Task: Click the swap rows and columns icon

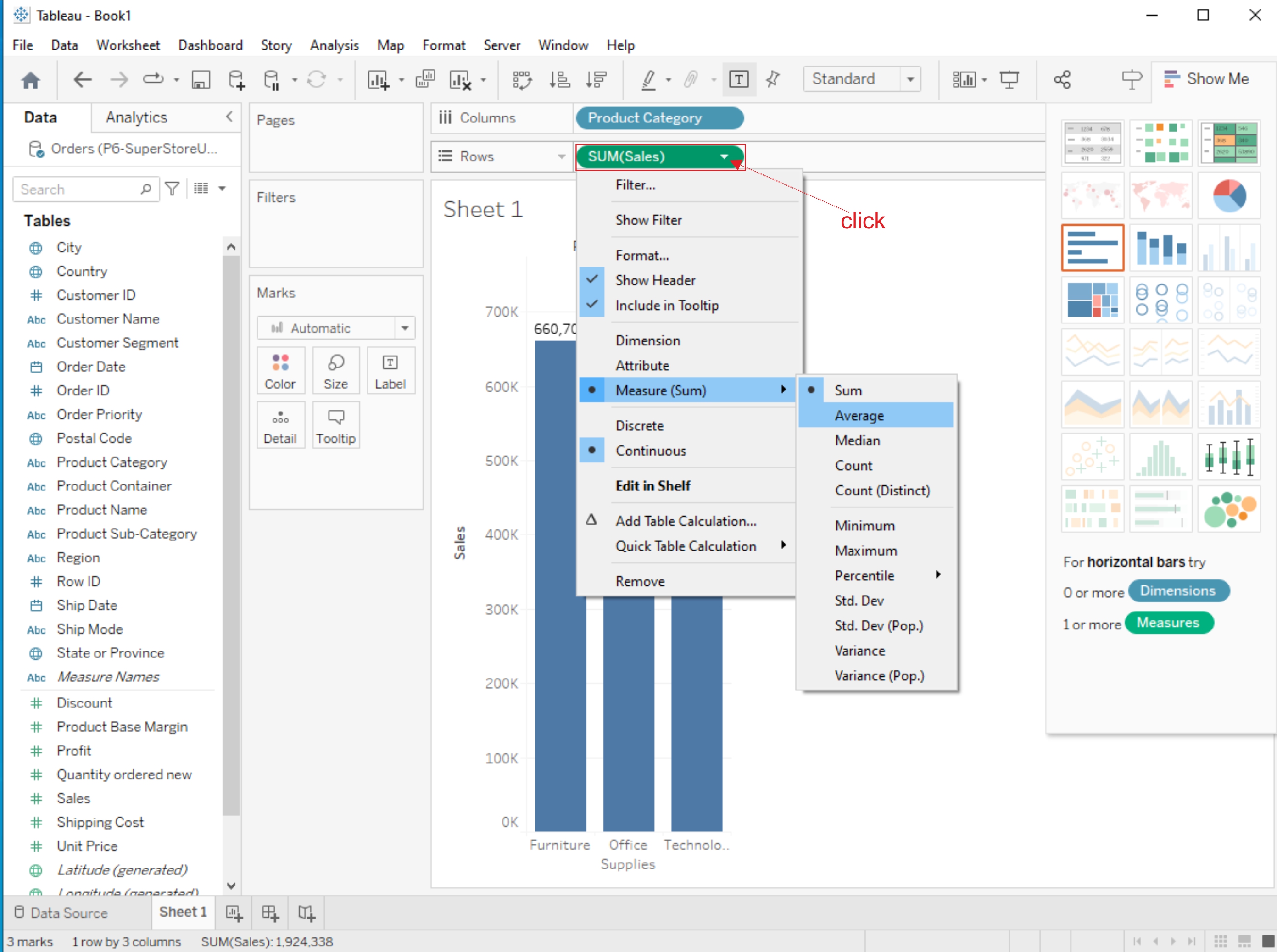Action: [x=522, y=79]
